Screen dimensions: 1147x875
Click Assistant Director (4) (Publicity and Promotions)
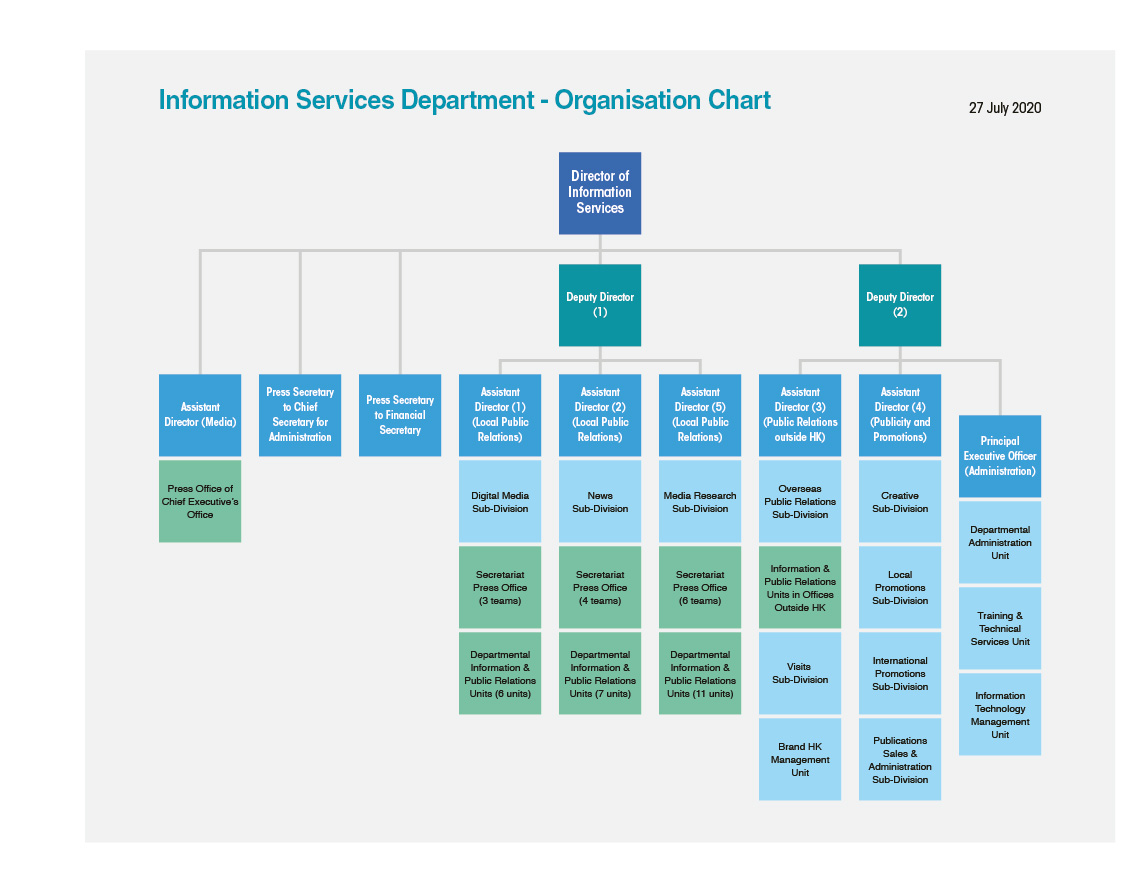pyautogui.click(x=899, y=414)
